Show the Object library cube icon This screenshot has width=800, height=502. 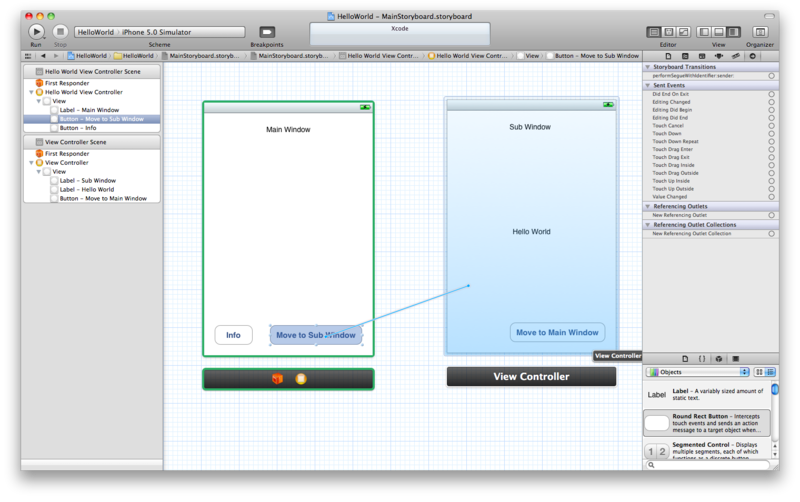[x=719, y=359]
